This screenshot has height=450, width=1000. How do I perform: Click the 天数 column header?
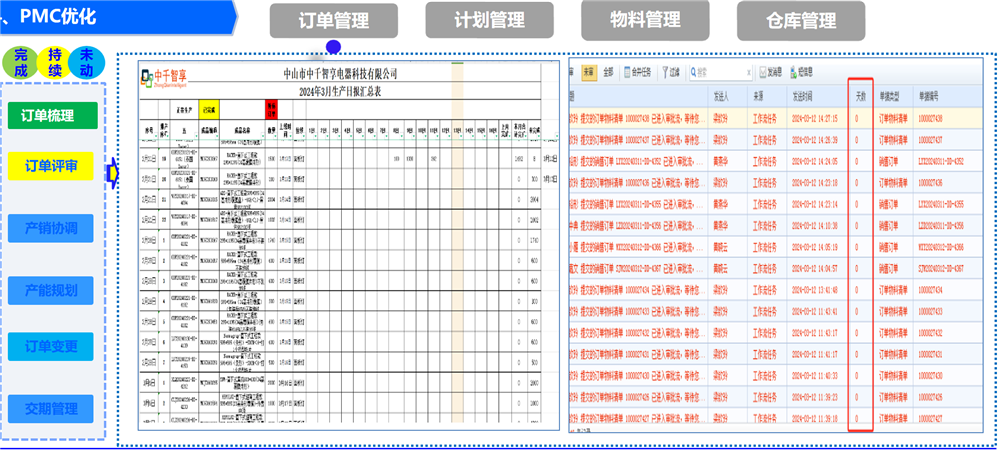point(860,96)
